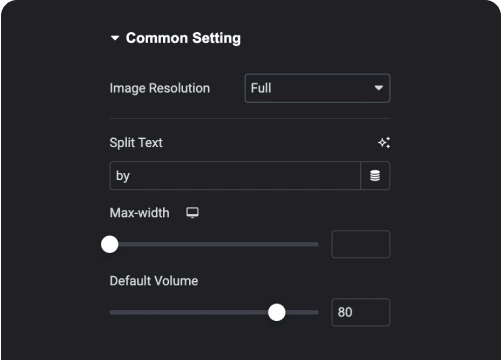Open the dynamic tags database icon
This screenshot has width=501, height=360.
click(375, 176)
